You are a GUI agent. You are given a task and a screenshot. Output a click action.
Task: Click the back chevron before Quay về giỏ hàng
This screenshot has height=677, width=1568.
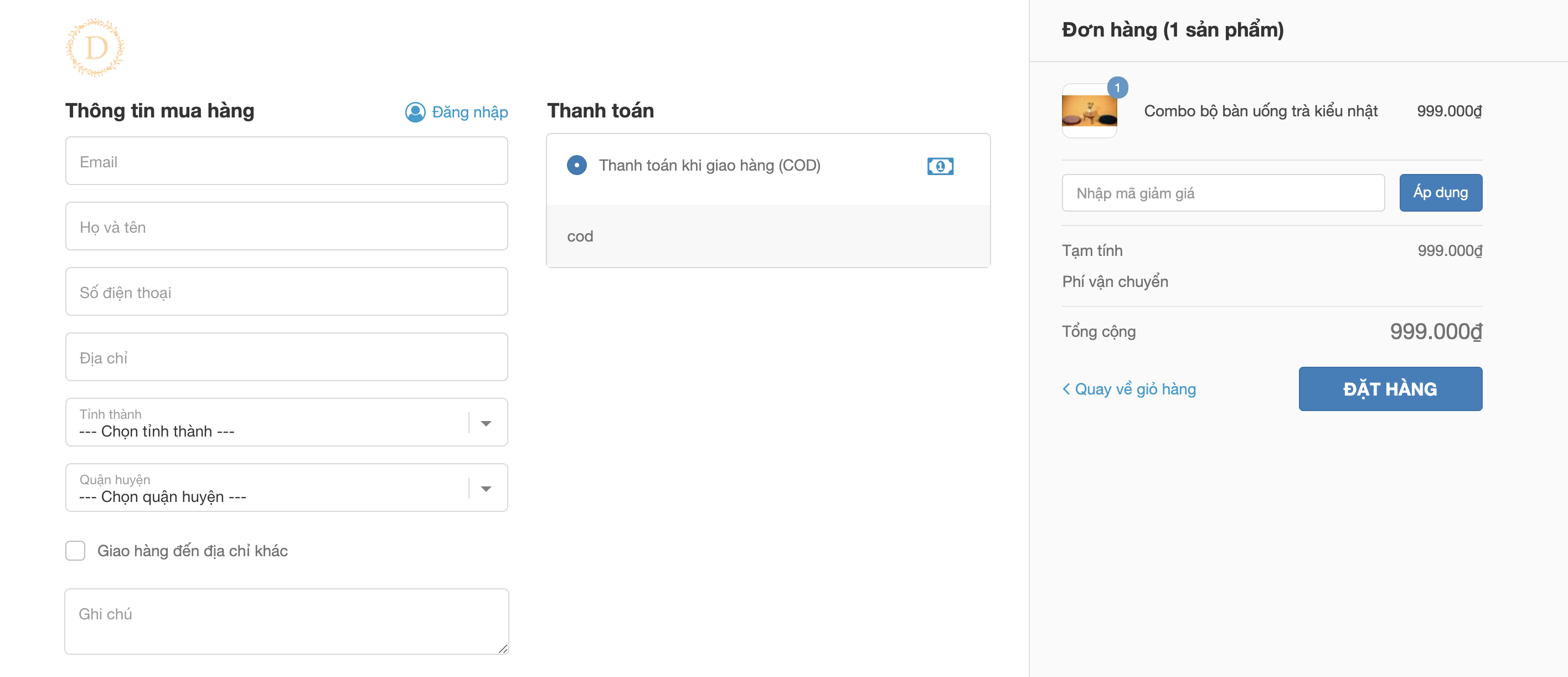[x=1066, y=388]
